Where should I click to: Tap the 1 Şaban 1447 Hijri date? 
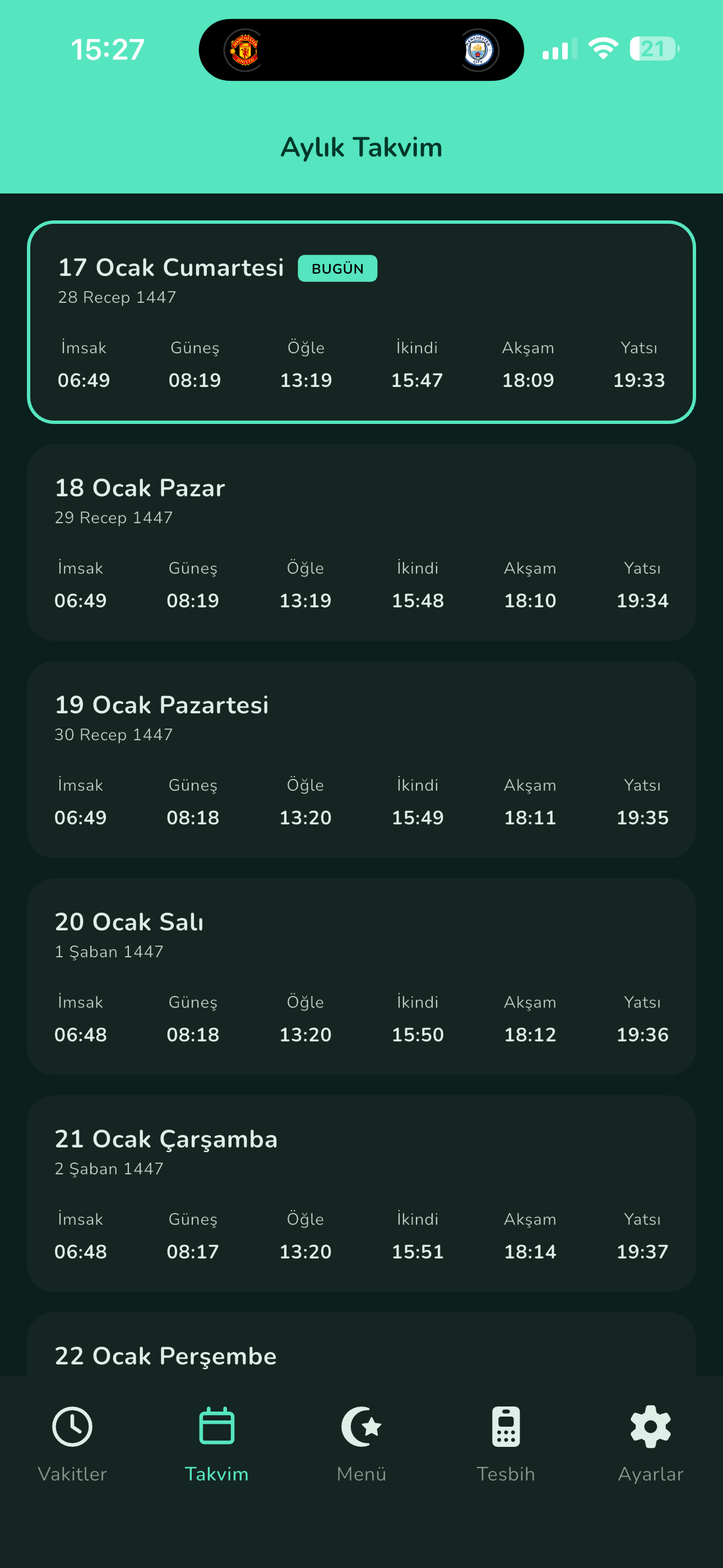point(109,951)
